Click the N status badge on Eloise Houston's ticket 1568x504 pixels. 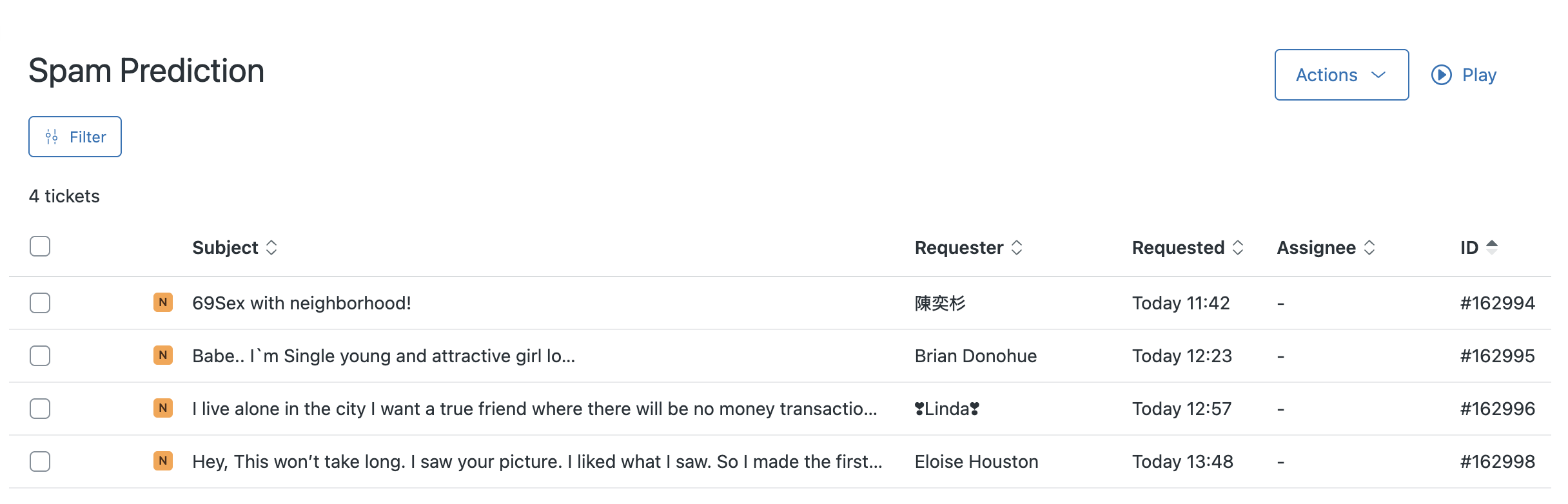163,461
